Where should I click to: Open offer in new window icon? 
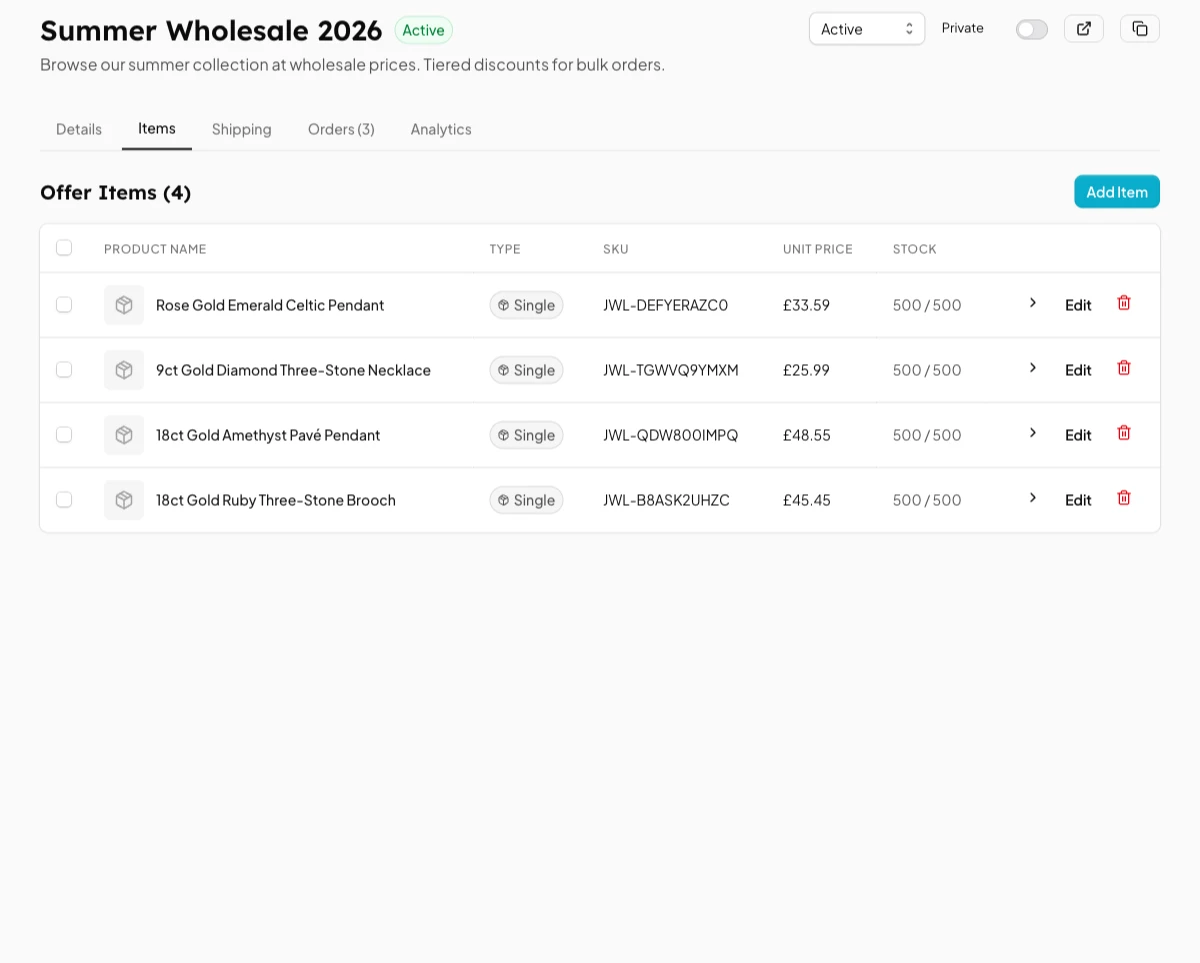1083,29
